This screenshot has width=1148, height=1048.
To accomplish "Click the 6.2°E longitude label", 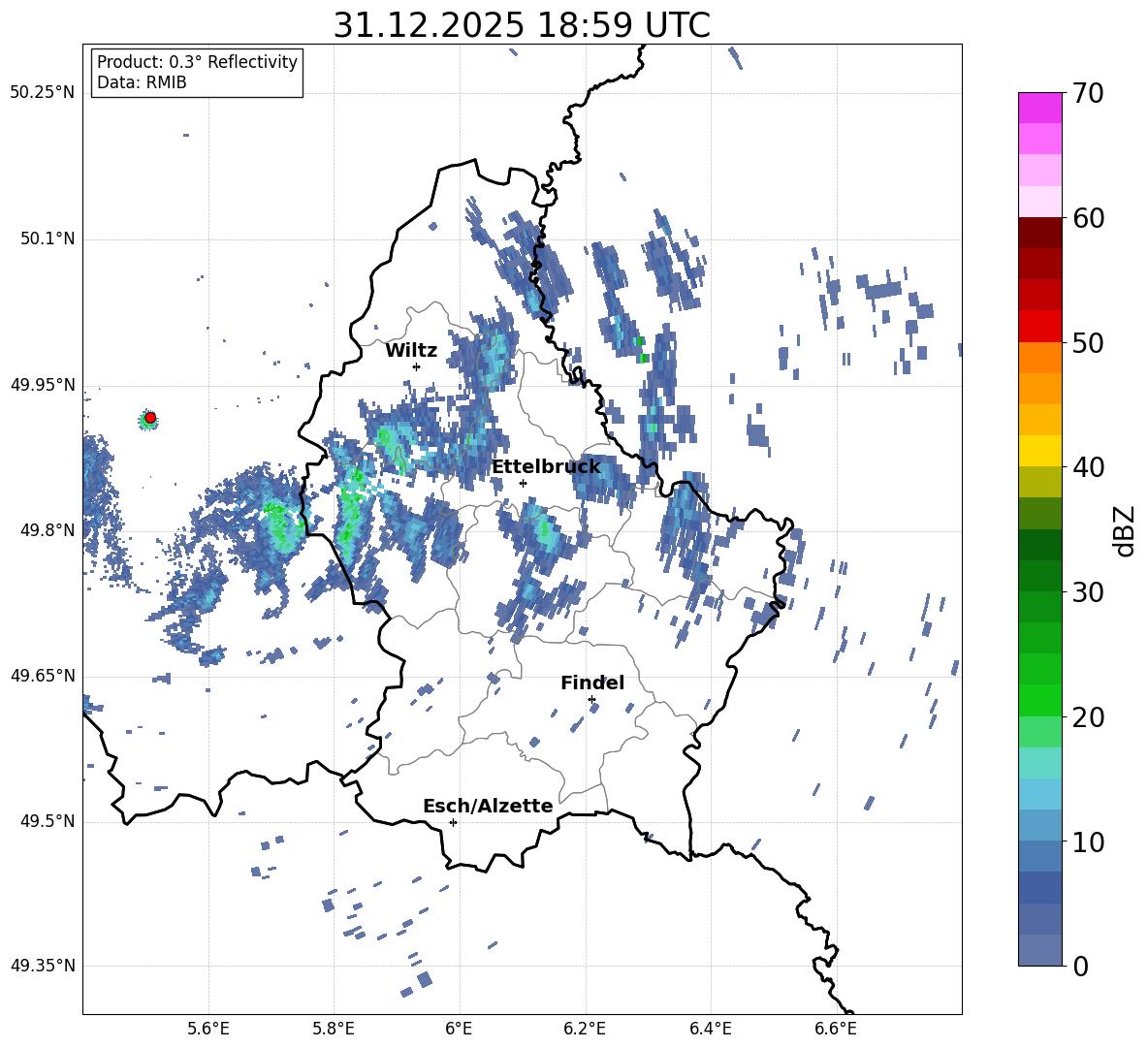I will [x=585, y=1029].
